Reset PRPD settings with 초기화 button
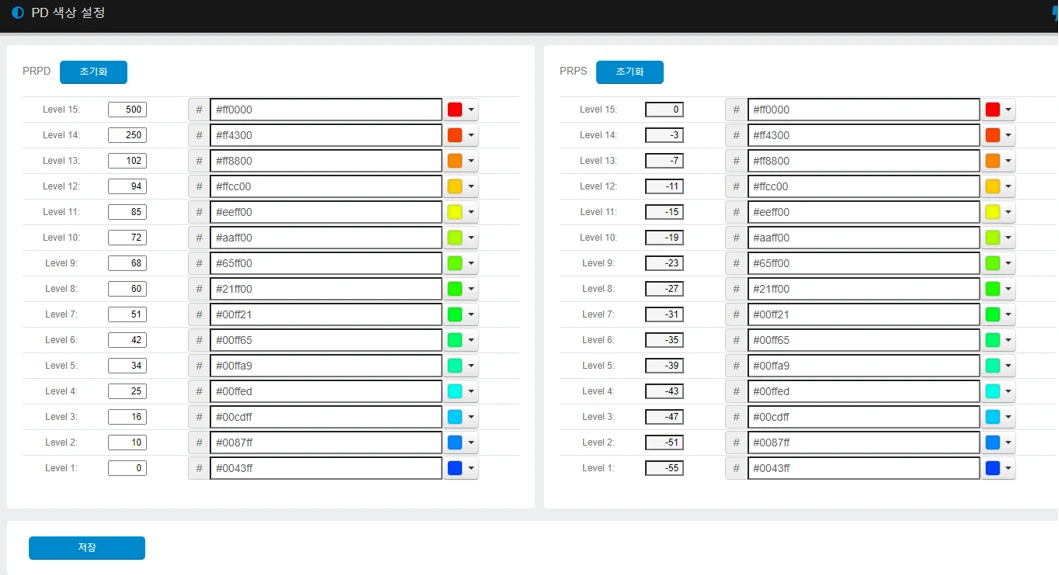Viewport: 1059px width, 575px height. coord(93,72)
